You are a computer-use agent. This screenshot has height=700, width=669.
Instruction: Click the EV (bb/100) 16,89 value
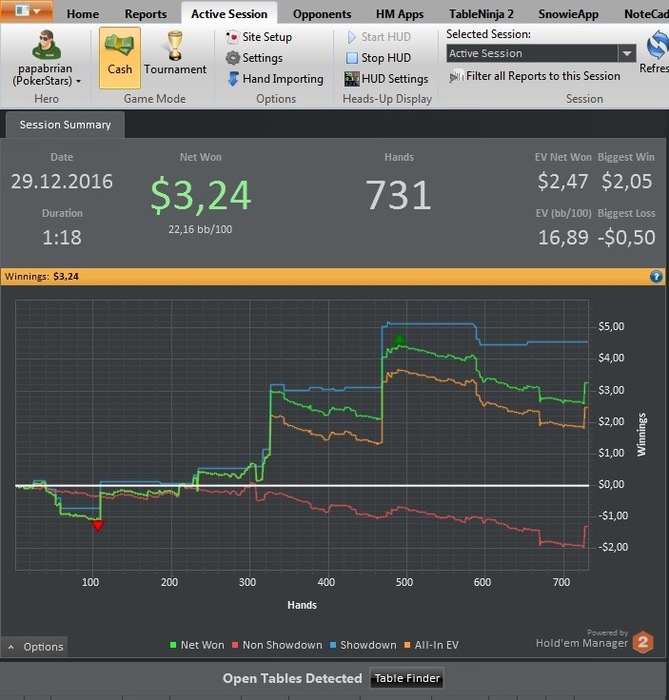[x=563, y=238]
